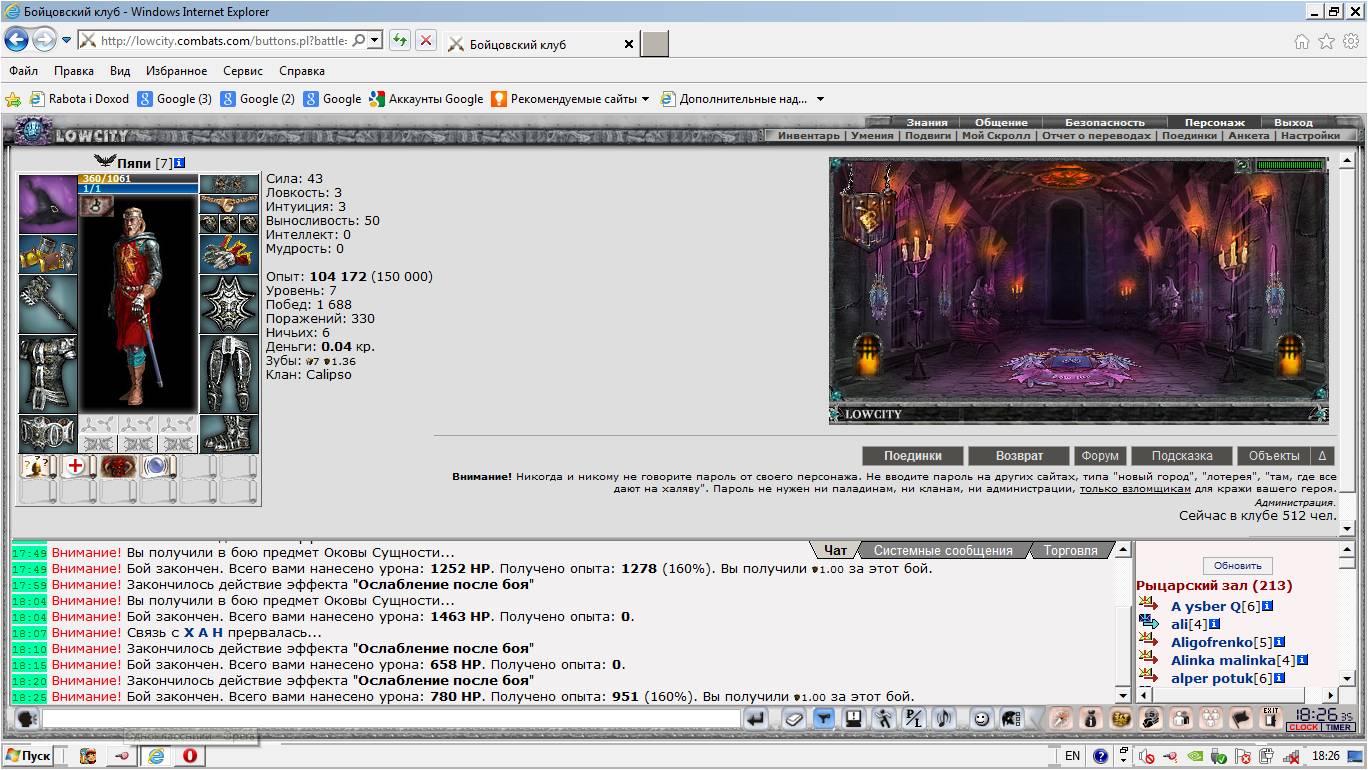This screenshot has height=770, width=1368.
Task: Click the Возврат button
Action: (x=1019, y=455)
